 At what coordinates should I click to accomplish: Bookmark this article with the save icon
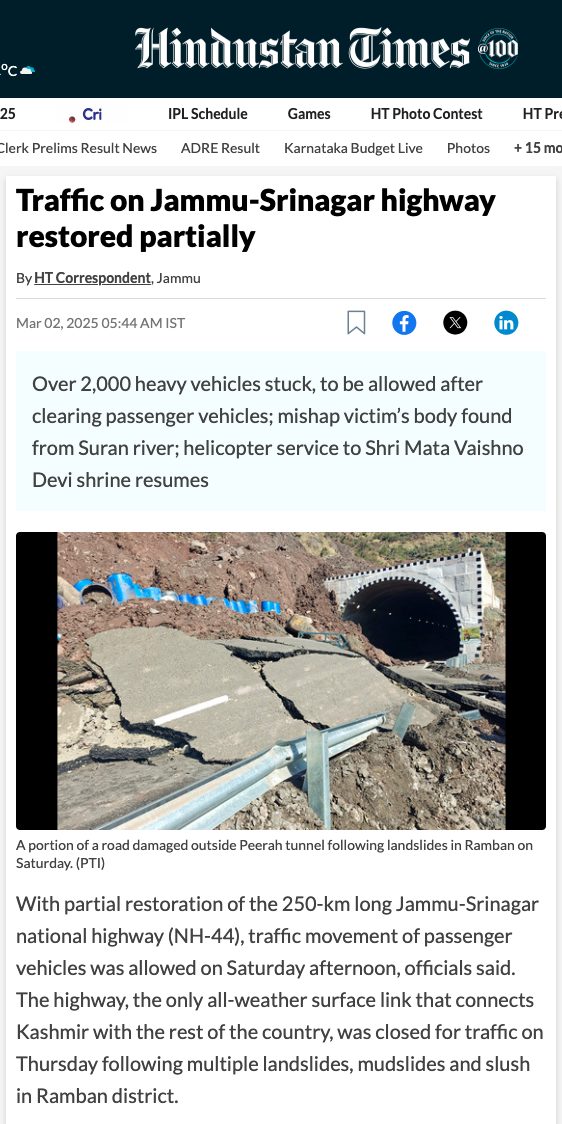click(x=356, y=323)
